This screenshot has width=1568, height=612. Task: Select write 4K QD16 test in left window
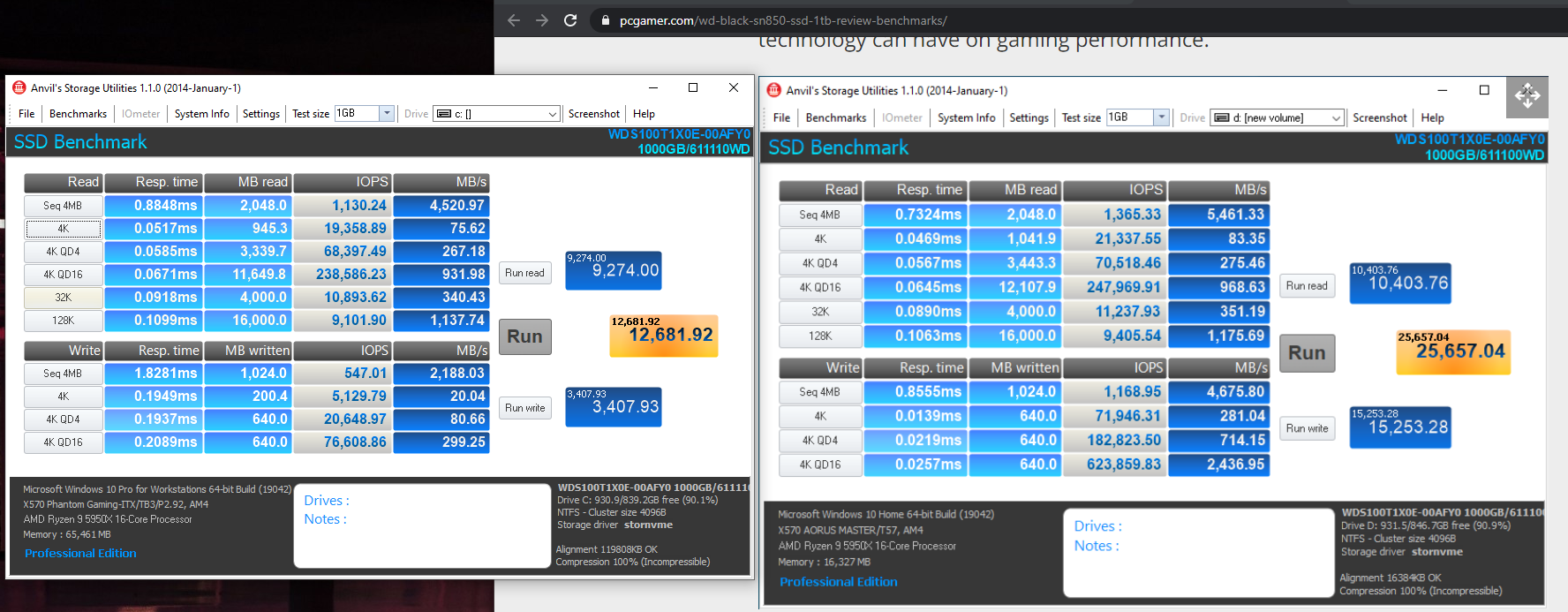click(x=63, y=442)
